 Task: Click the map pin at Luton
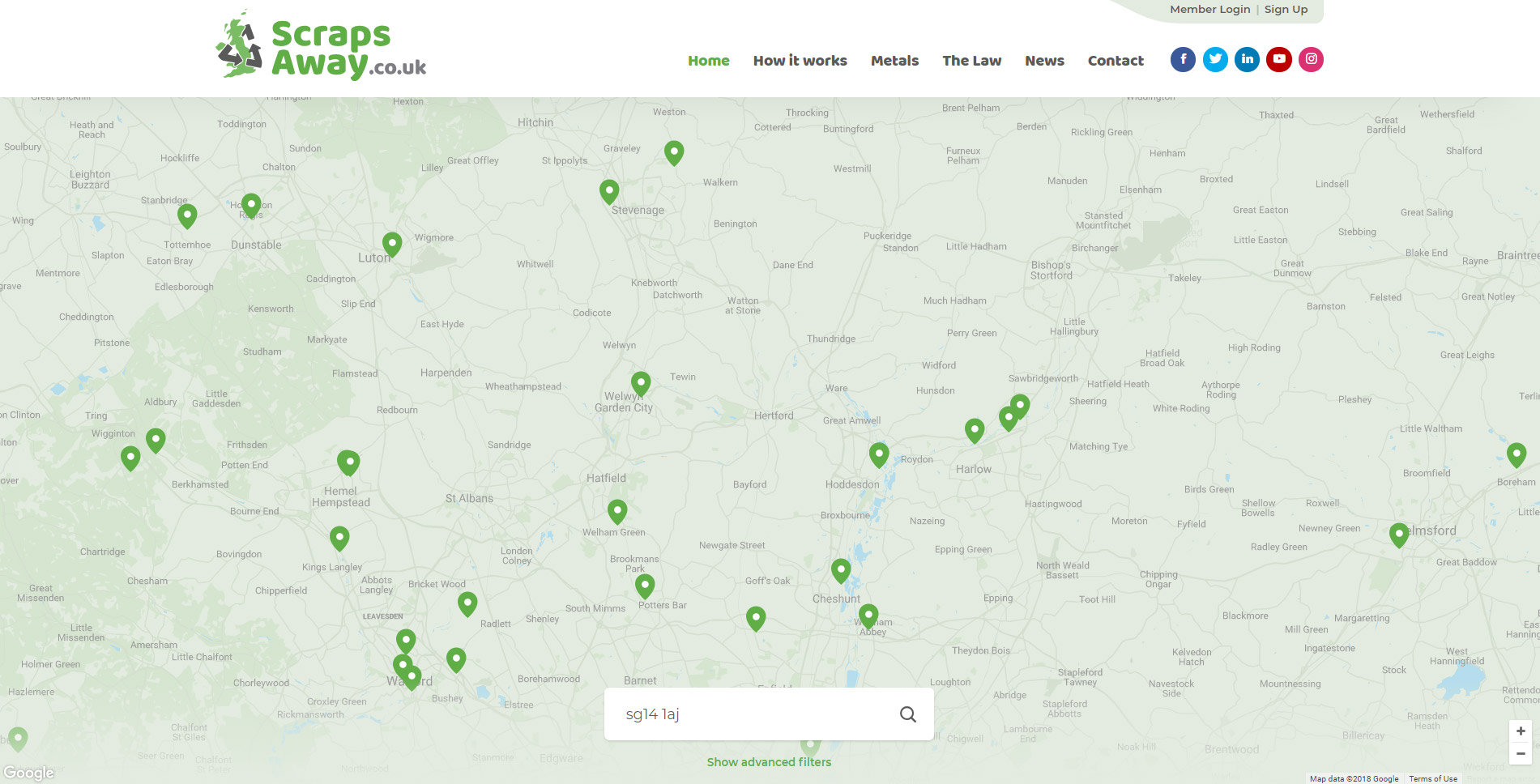(x=392, y=243)
